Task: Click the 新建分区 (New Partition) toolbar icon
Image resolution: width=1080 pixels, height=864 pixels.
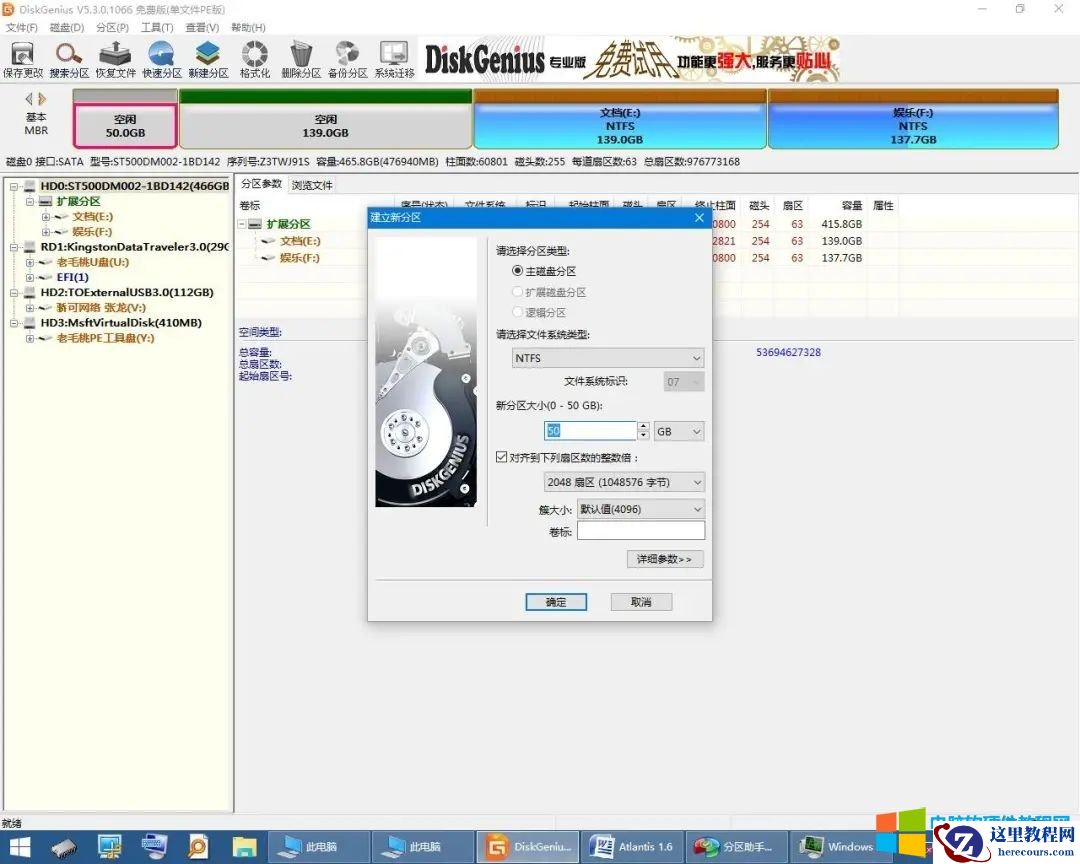Action: pyautogui.click(x=208, y=59)
